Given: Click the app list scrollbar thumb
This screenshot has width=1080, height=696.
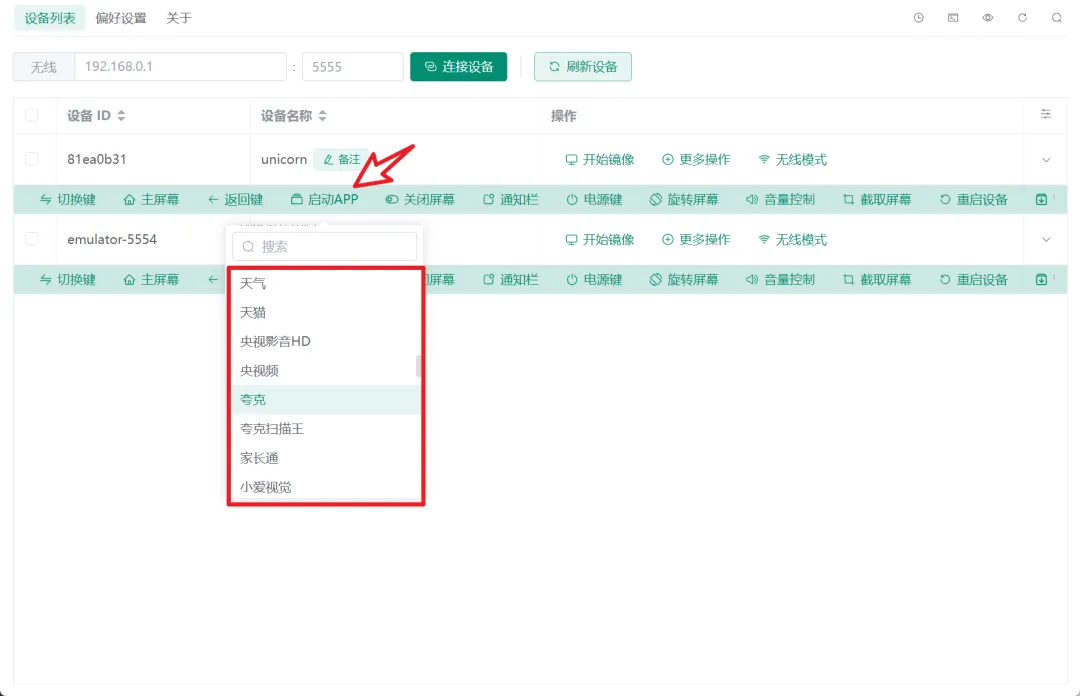Looking at the screenshot, I should [418, 366].
